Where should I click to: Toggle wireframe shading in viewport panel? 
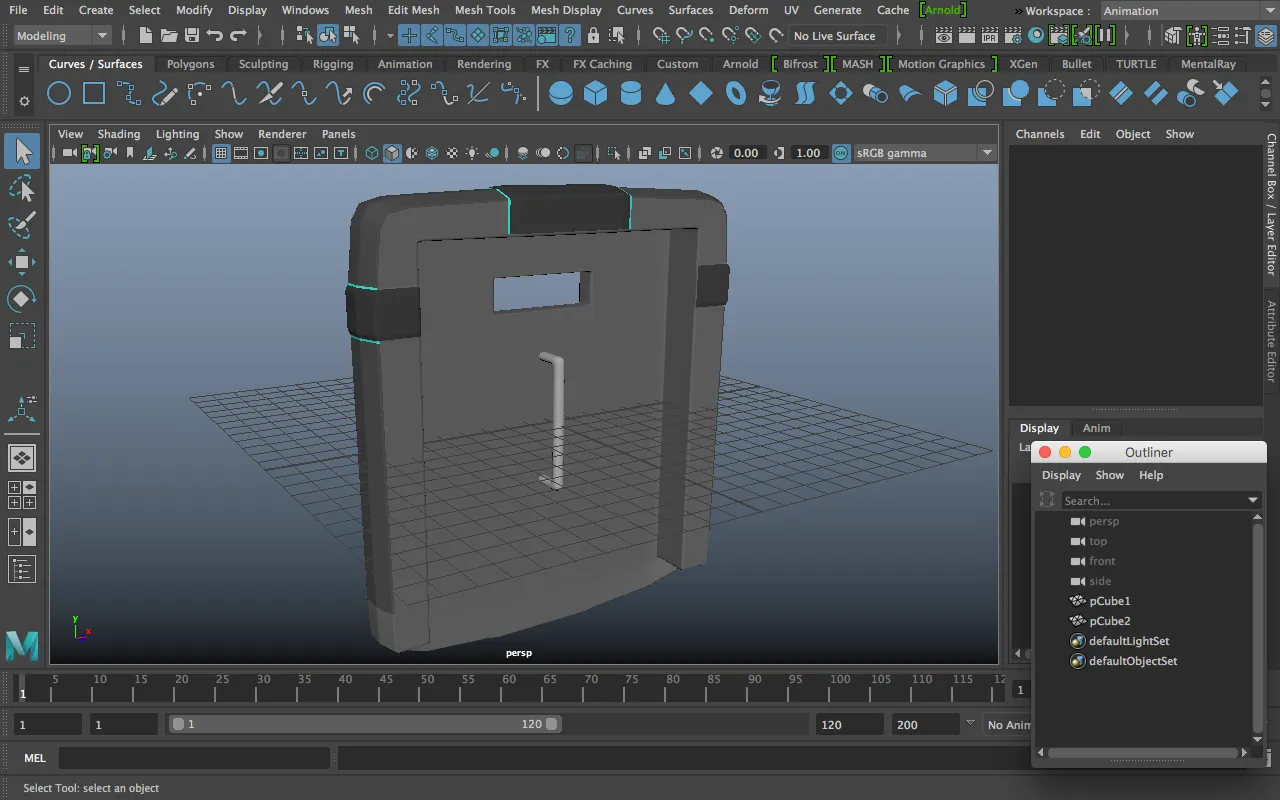click(372, 153)
